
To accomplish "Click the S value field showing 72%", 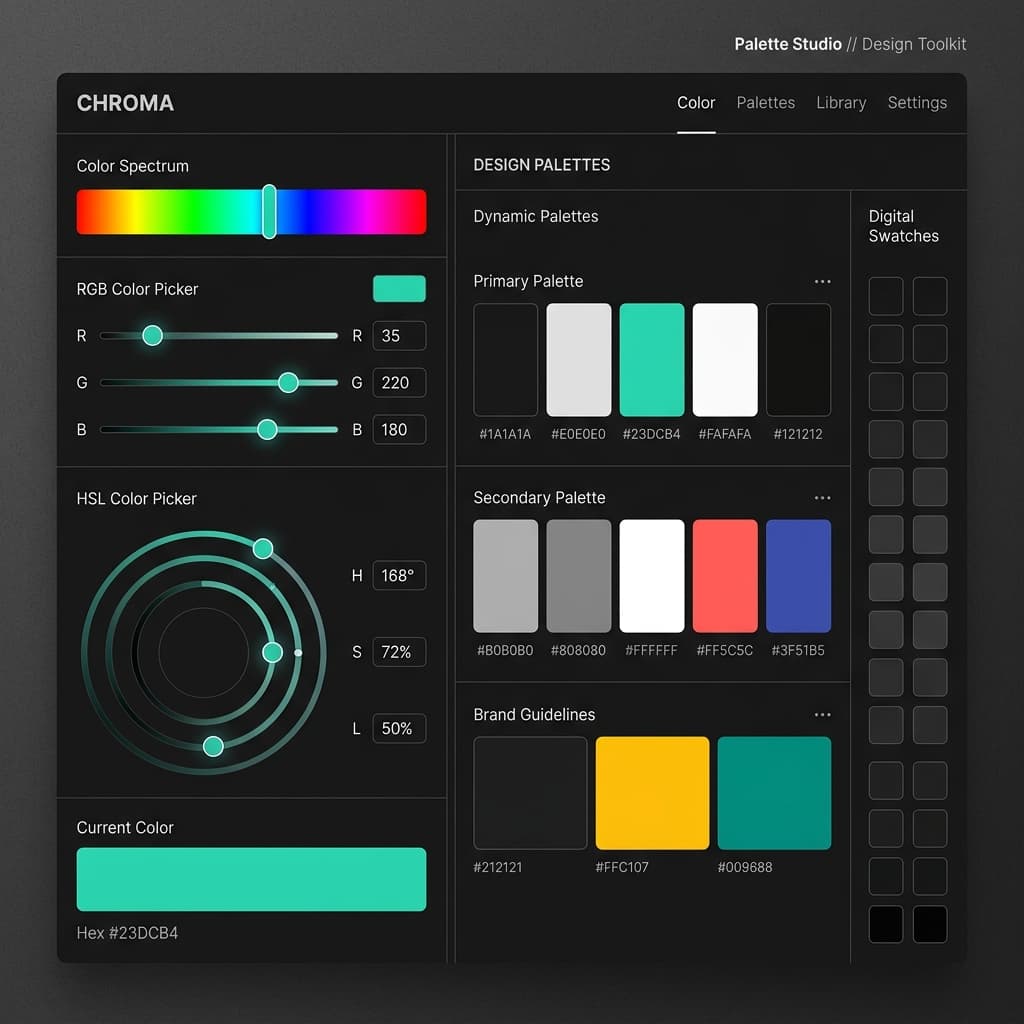I will tap(399, 652).
